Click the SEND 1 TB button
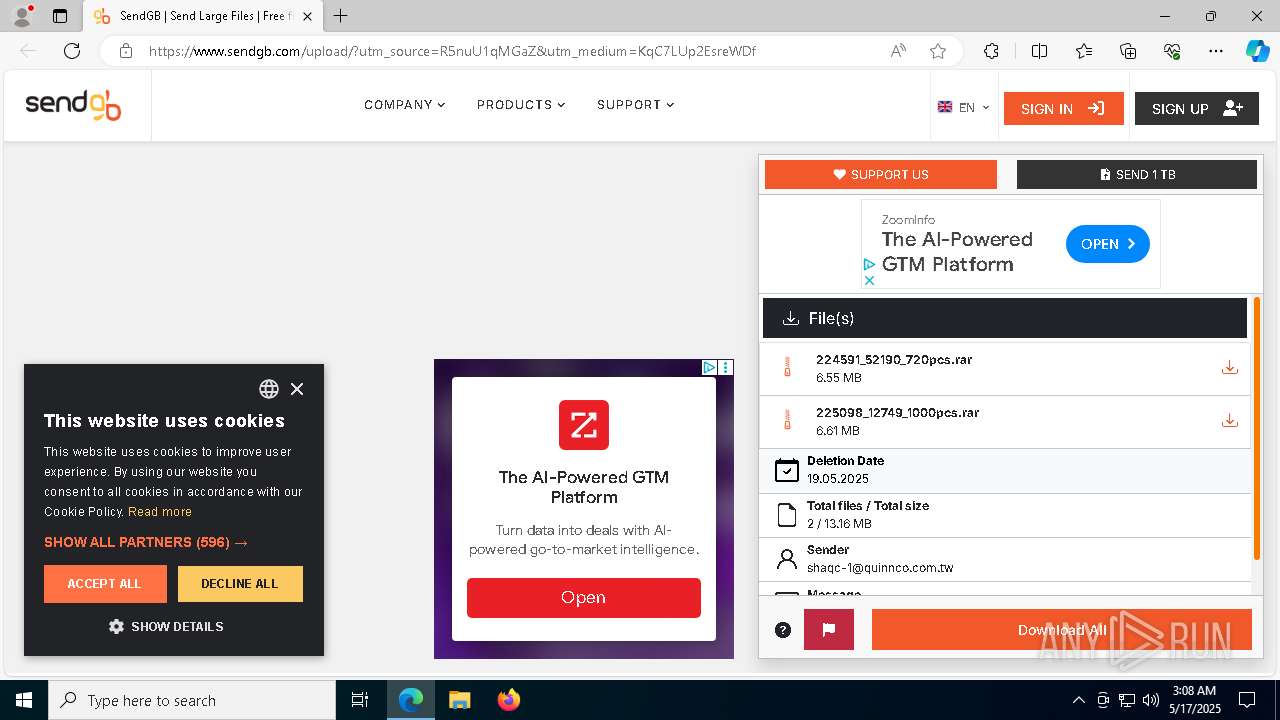This screenshot has height=720, width=1280. coord(1136,174)
